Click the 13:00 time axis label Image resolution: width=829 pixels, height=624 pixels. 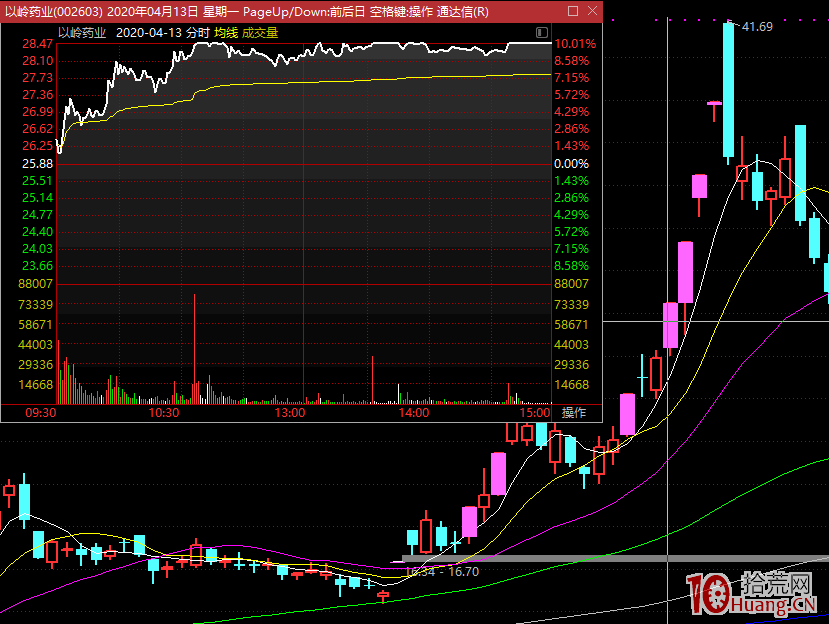290,412
